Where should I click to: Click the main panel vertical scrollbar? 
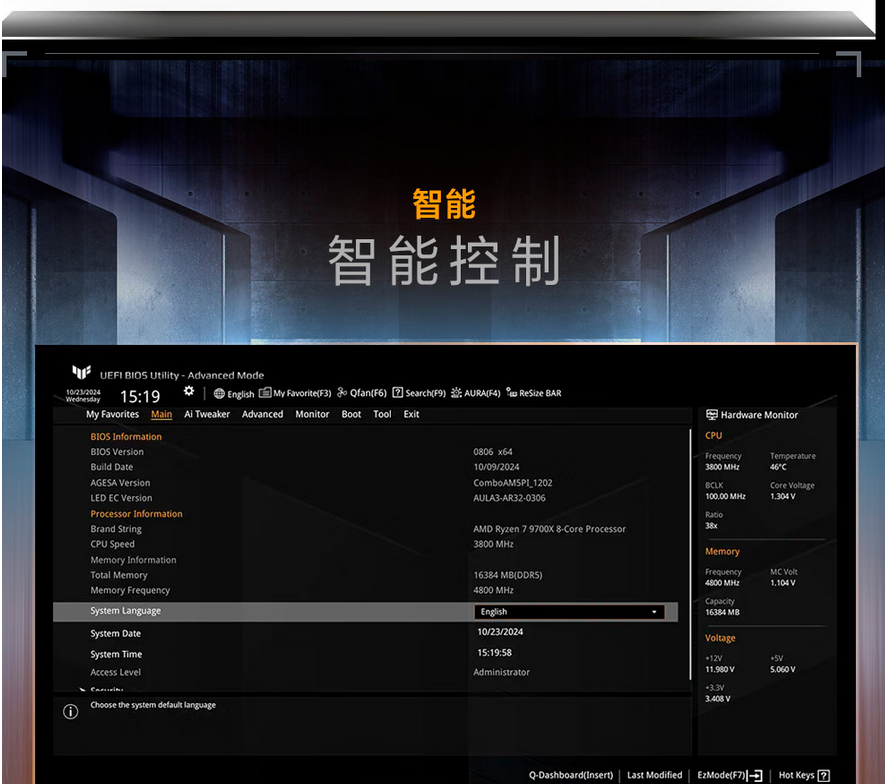click(690, 554)
